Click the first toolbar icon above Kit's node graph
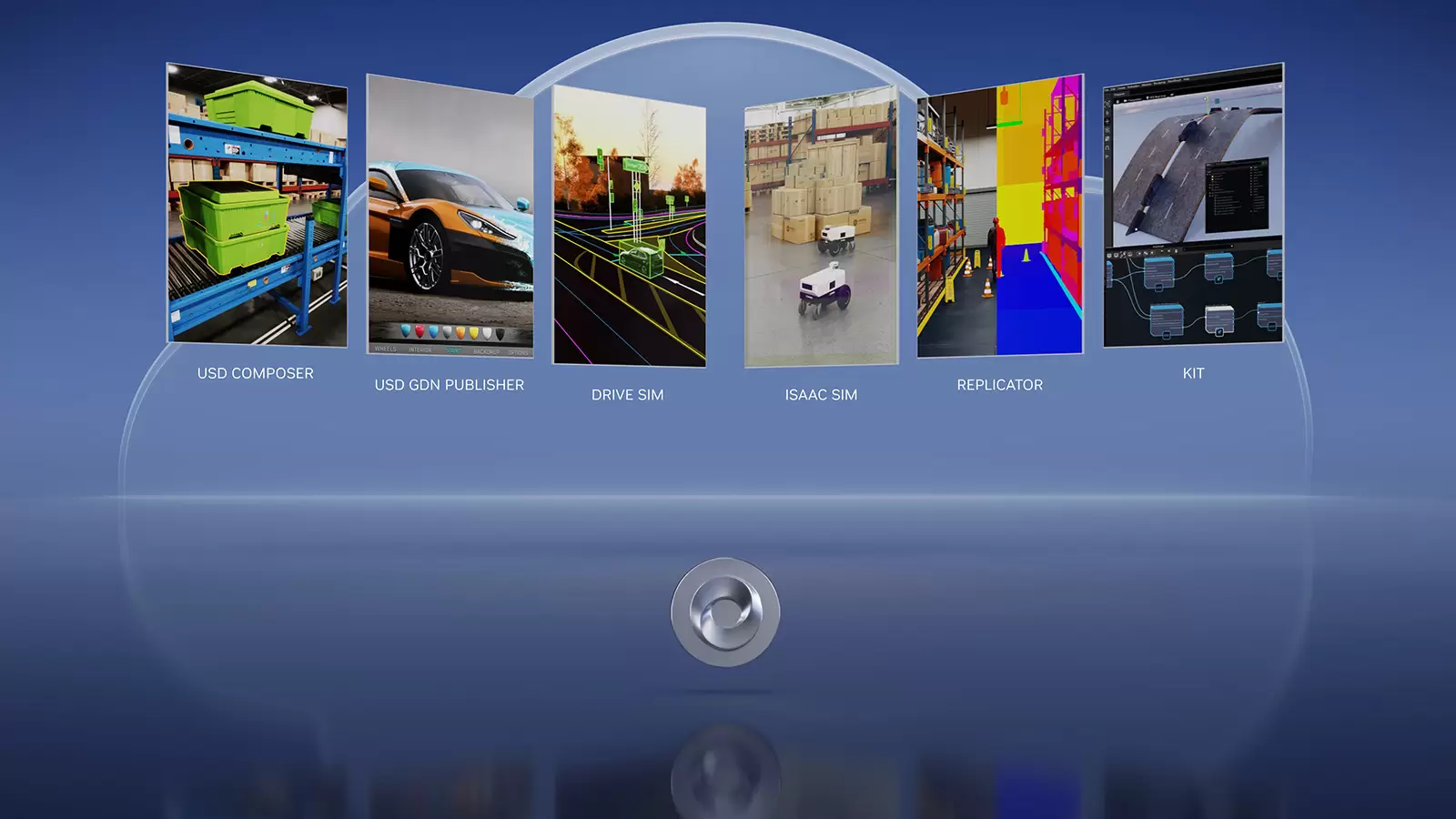This screenshot has width=1456, height=819. [x=1108, y=254]
